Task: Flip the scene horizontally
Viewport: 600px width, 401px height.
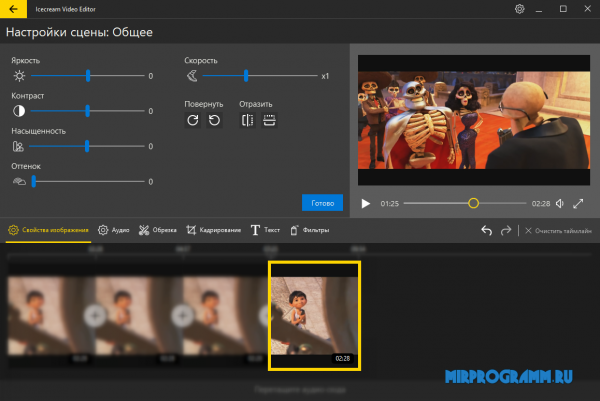Action: (248, 120)
